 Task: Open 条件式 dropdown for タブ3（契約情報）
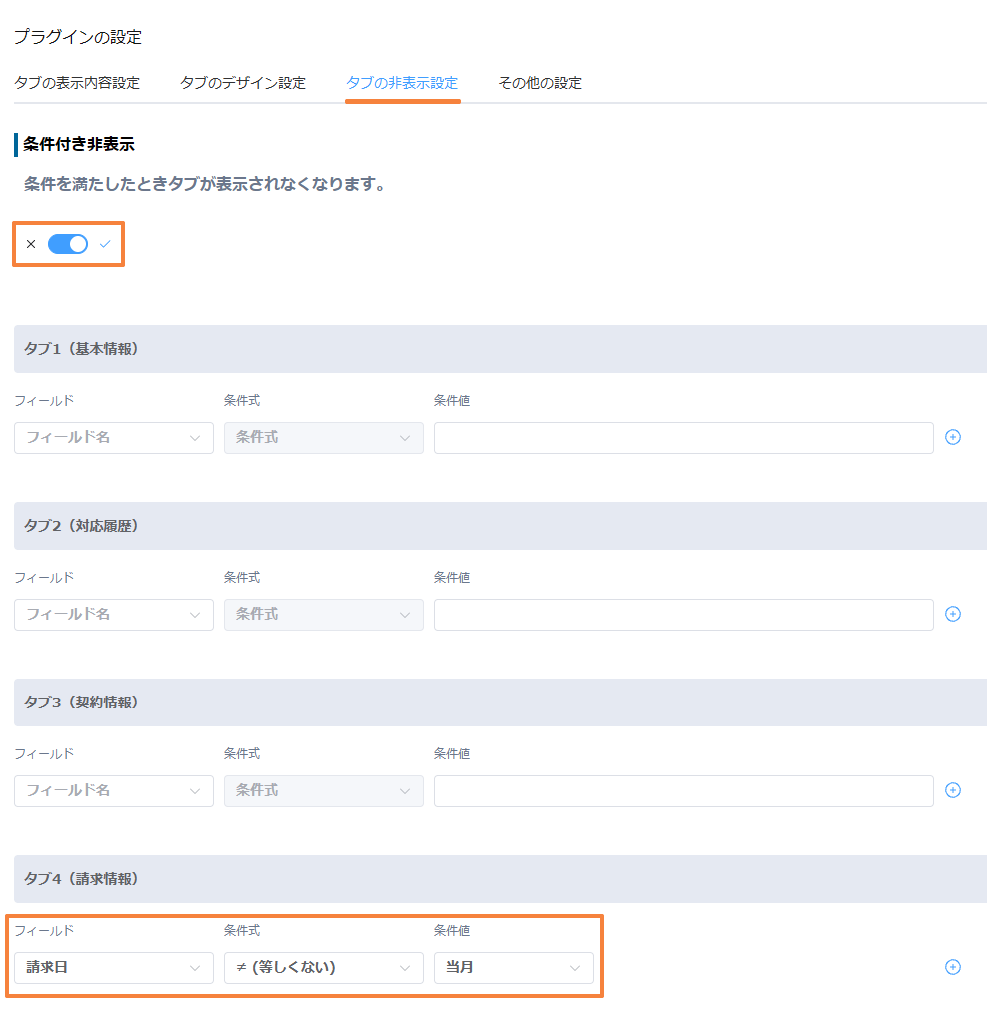click(x=324, y=791)
